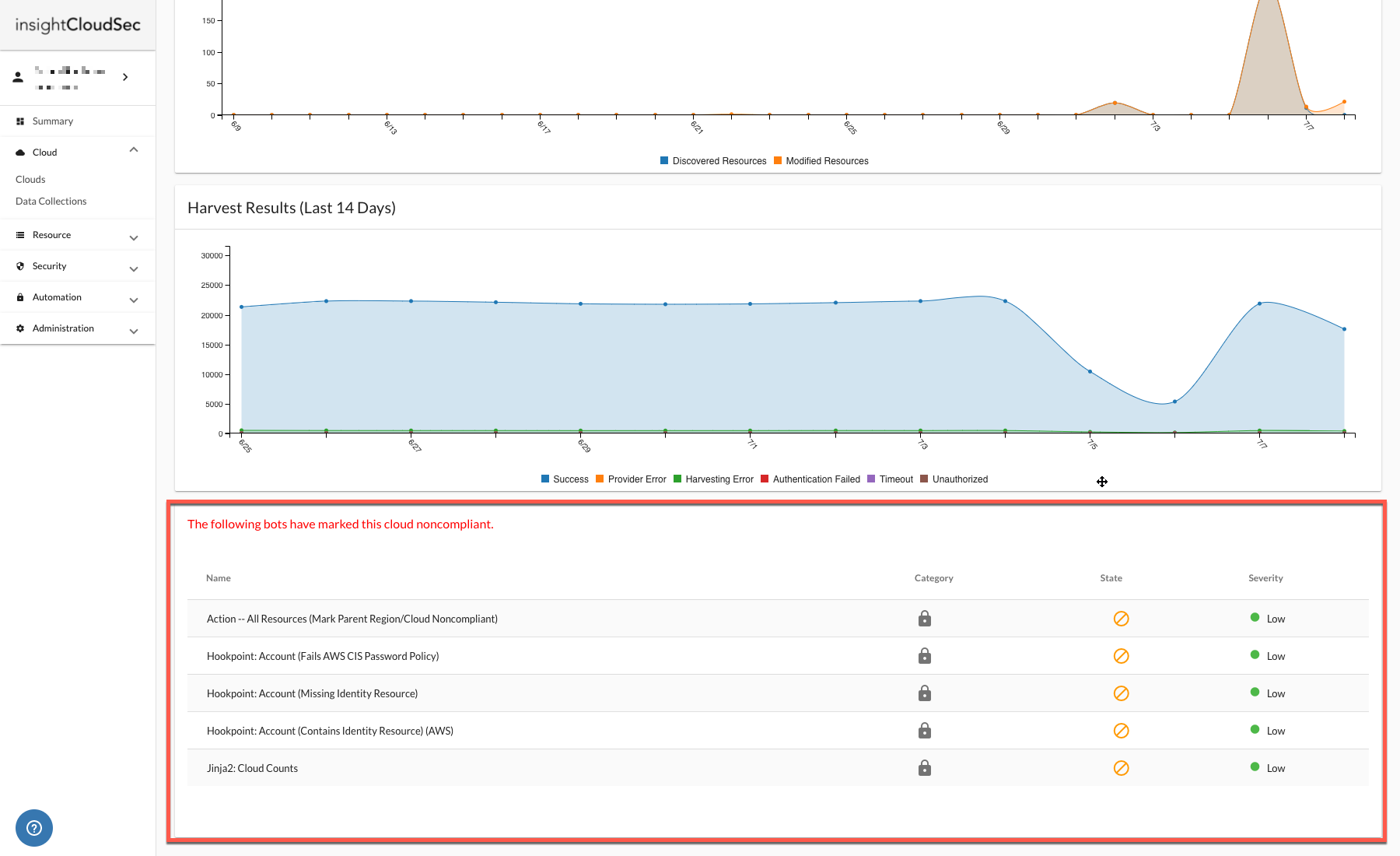This screenshot has height=856, width=1400.
Task: Open the Clouds submenu link
Action: click(x=30, y=180)
